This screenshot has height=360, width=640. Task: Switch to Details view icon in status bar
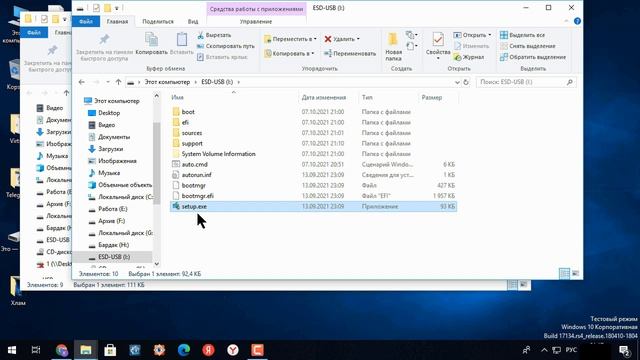(x=564, y=273)
